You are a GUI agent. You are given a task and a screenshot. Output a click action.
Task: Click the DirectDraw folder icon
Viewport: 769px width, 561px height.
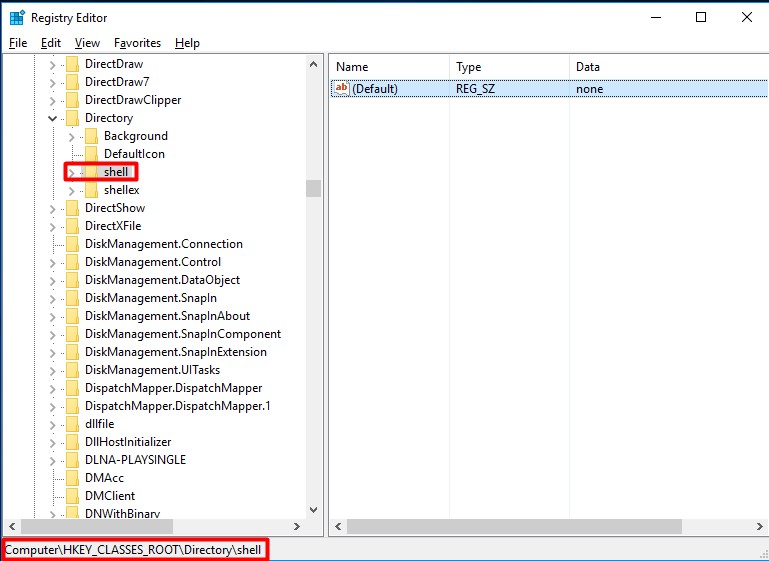tap(72, 64)
